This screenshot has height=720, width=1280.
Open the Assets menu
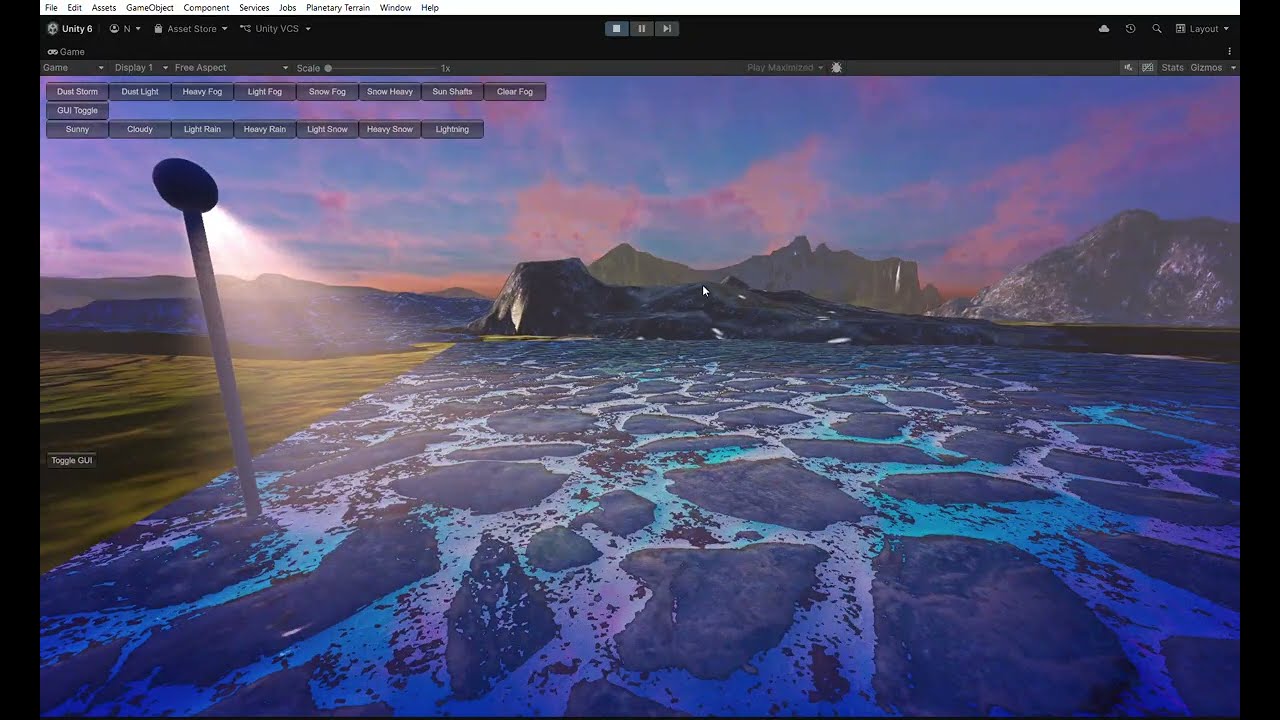click(104, 8)
